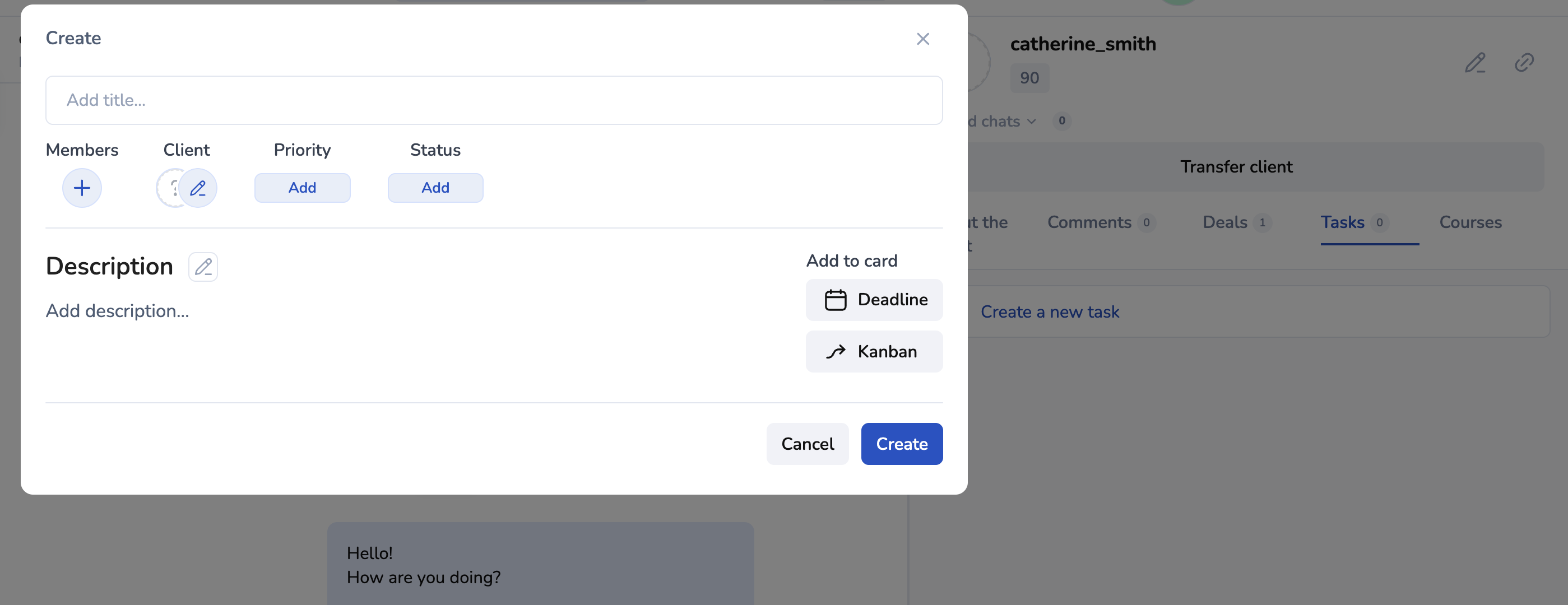Focus the Add title input field
Viewport: 1568px width, 605px height.
click(494, 100)
